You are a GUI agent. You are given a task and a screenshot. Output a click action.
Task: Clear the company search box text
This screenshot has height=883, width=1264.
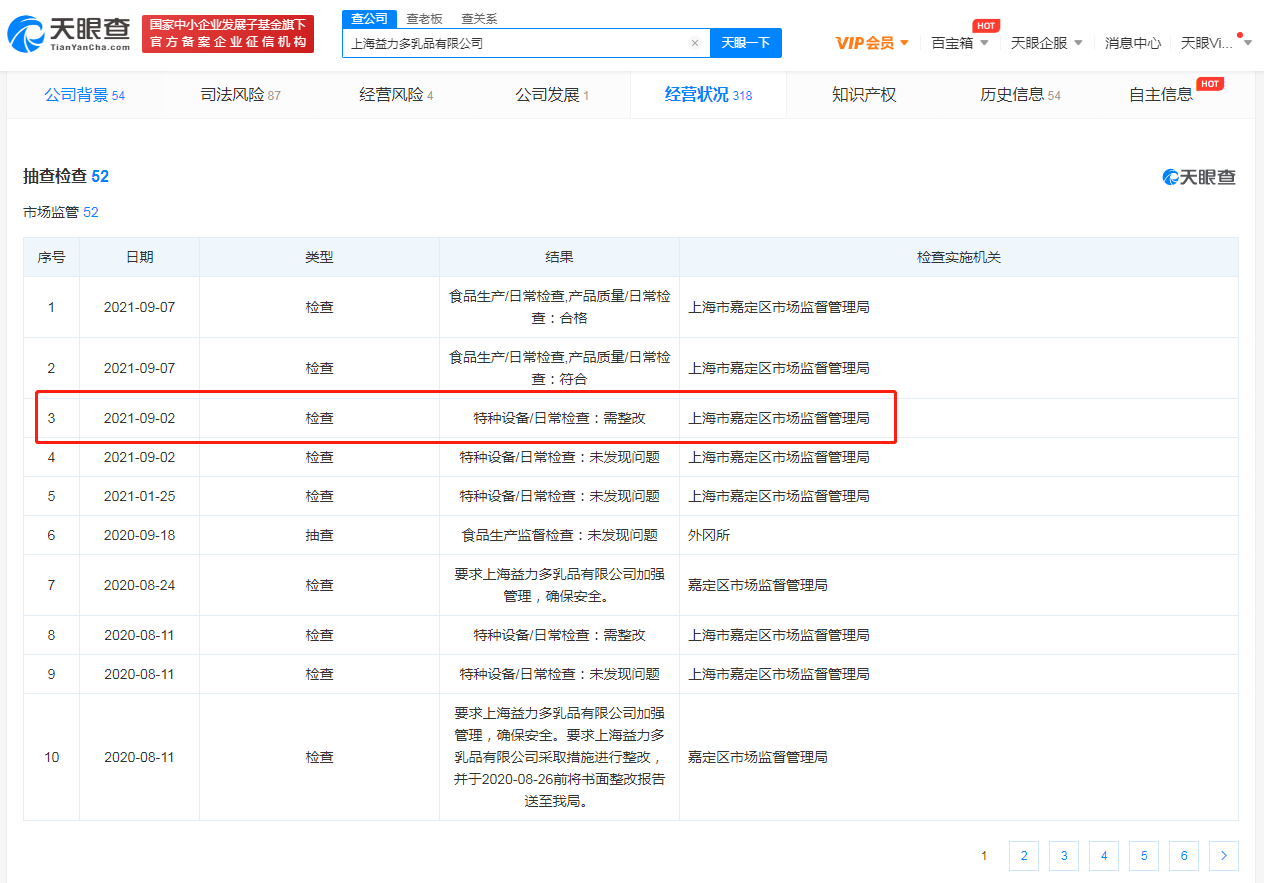[695, 43]
